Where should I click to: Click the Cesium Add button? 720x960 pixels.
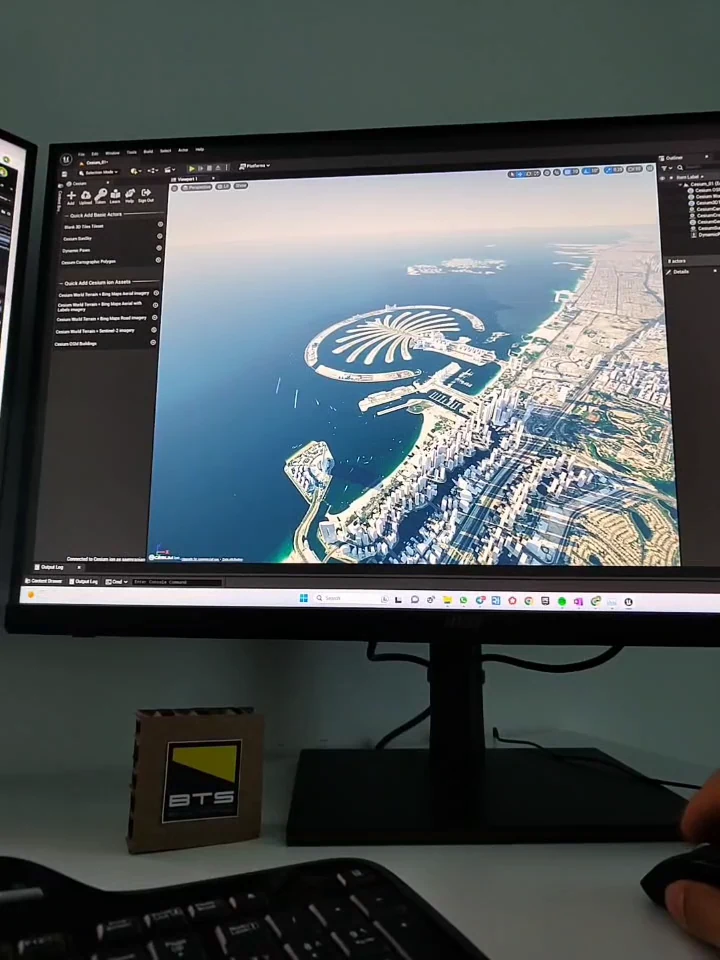click(71, 197)
